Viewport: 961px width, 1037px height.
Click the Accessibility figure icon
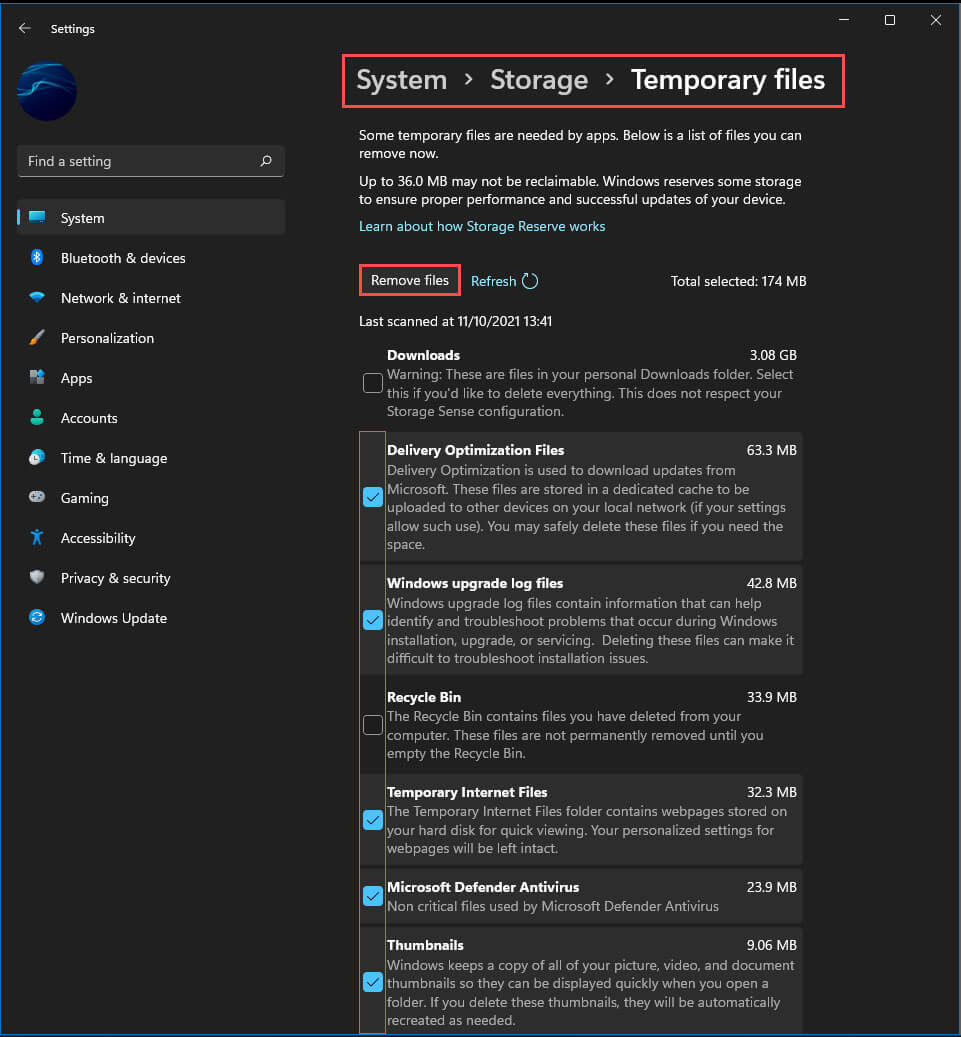pos(37,537)
